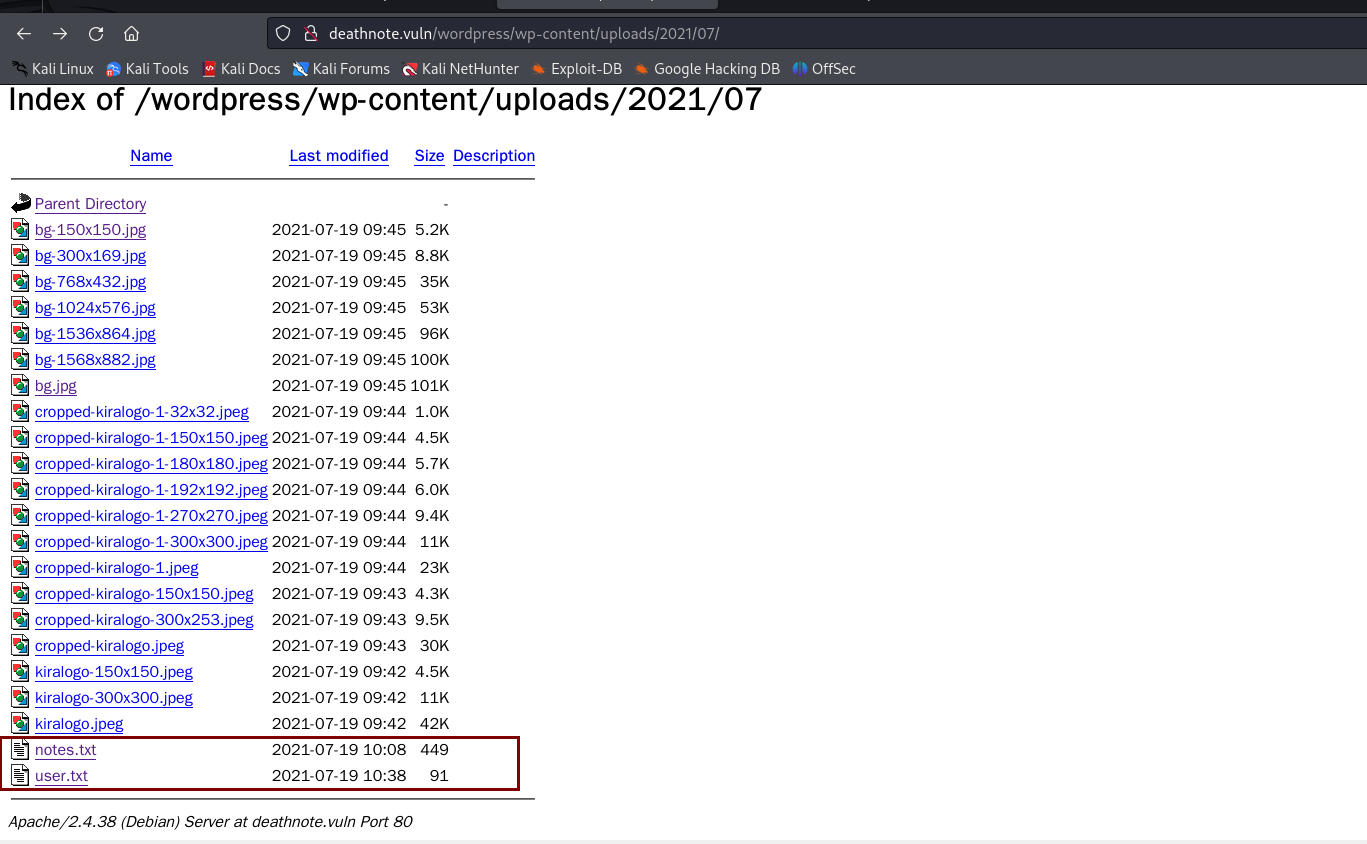Click the image icon beside kiralogo-300x300.jpeg
The image size is (1367, 844).
click(x=21, y=697)
